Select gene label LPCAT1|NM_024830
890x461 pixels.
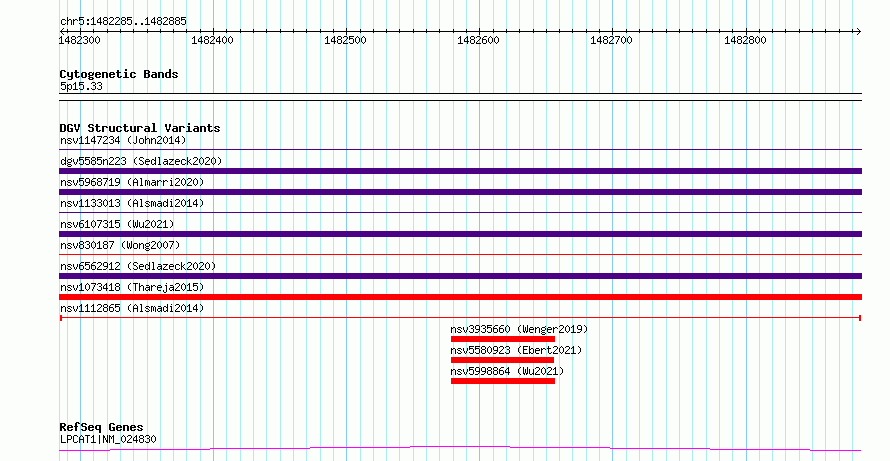point(108,439)
